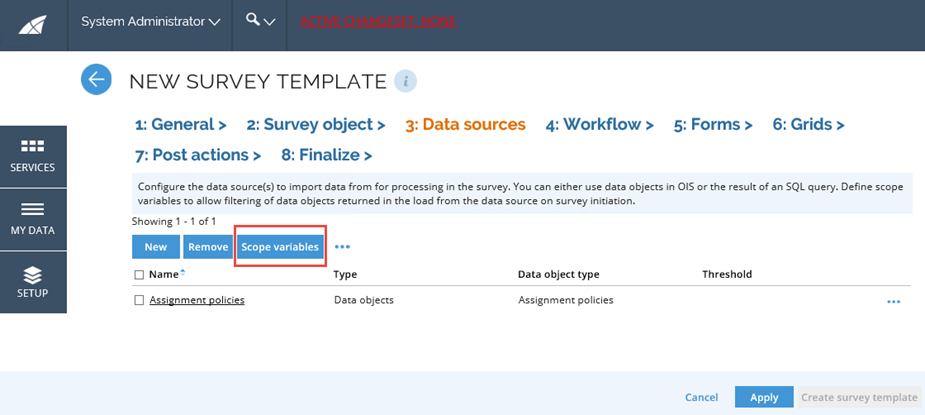Open the Assignment policies link

click(x=197, y=300)
